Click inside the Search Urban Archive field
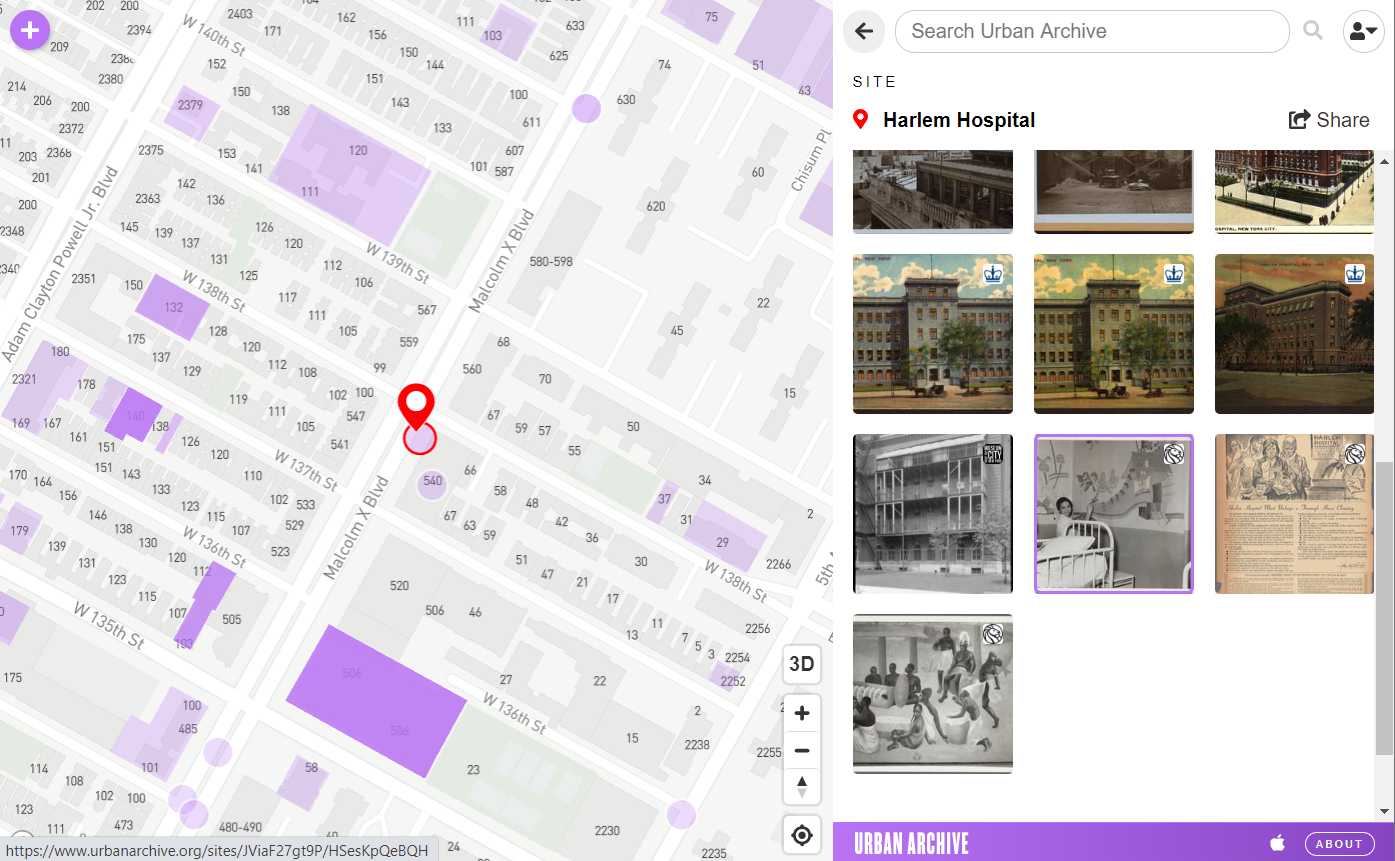The image size is (1395, 861). [1092, 31]
